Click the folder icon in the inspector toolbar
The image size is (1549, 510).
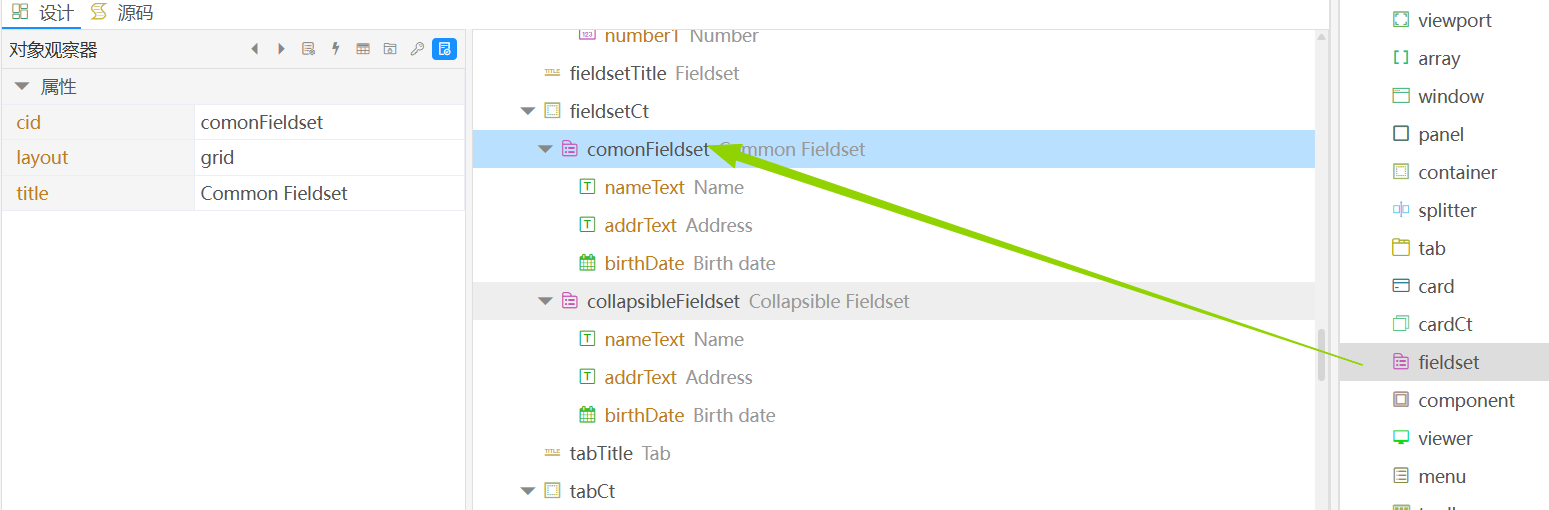tap(390, 49)
